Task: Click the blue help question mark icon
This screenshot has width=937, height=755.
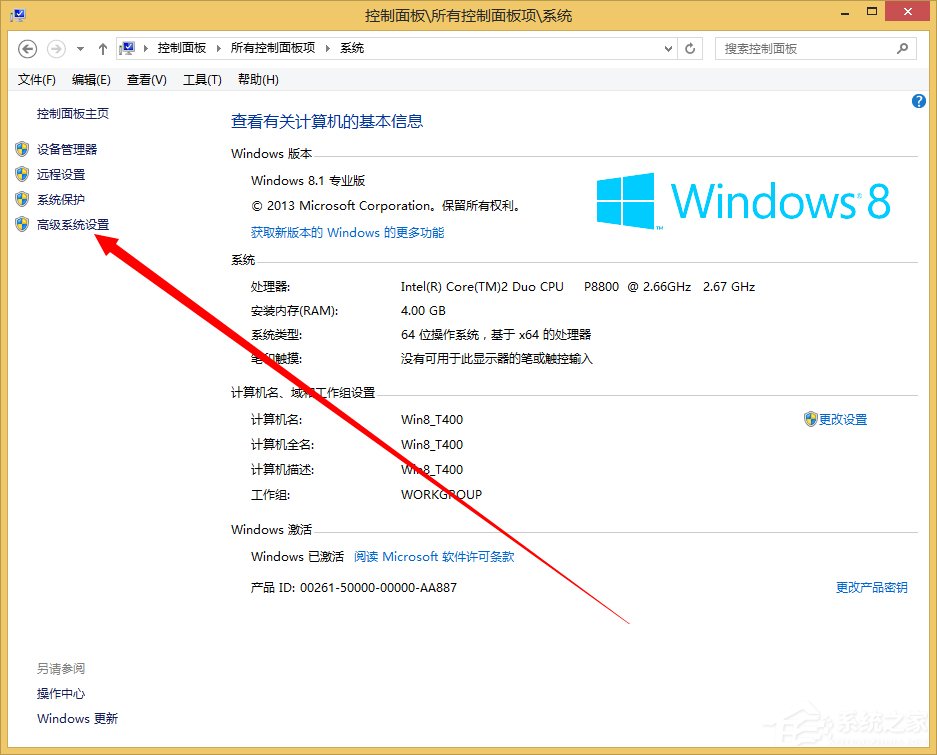Action: (x=917, y=100)
